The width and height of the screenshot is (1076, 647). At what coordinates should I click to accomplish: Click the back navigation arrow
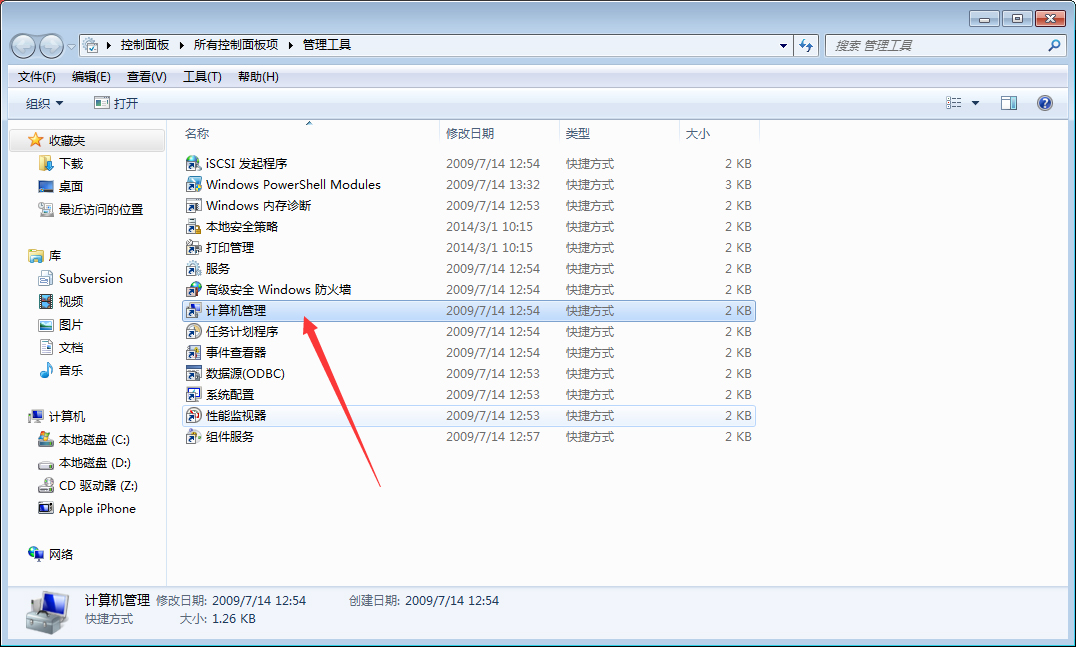[22, 45]
